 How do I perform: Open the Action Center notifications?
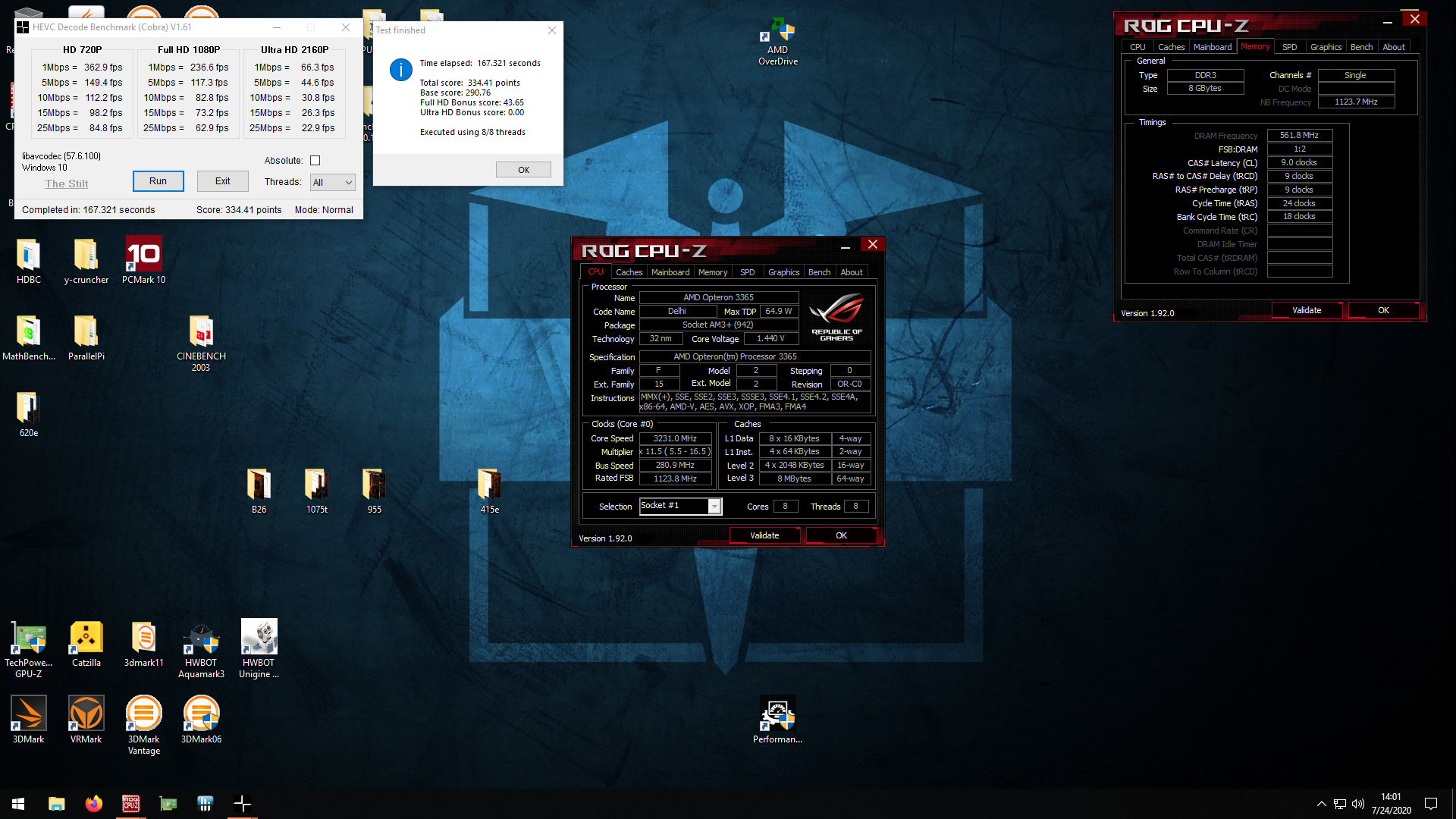tap(1431, 804)
